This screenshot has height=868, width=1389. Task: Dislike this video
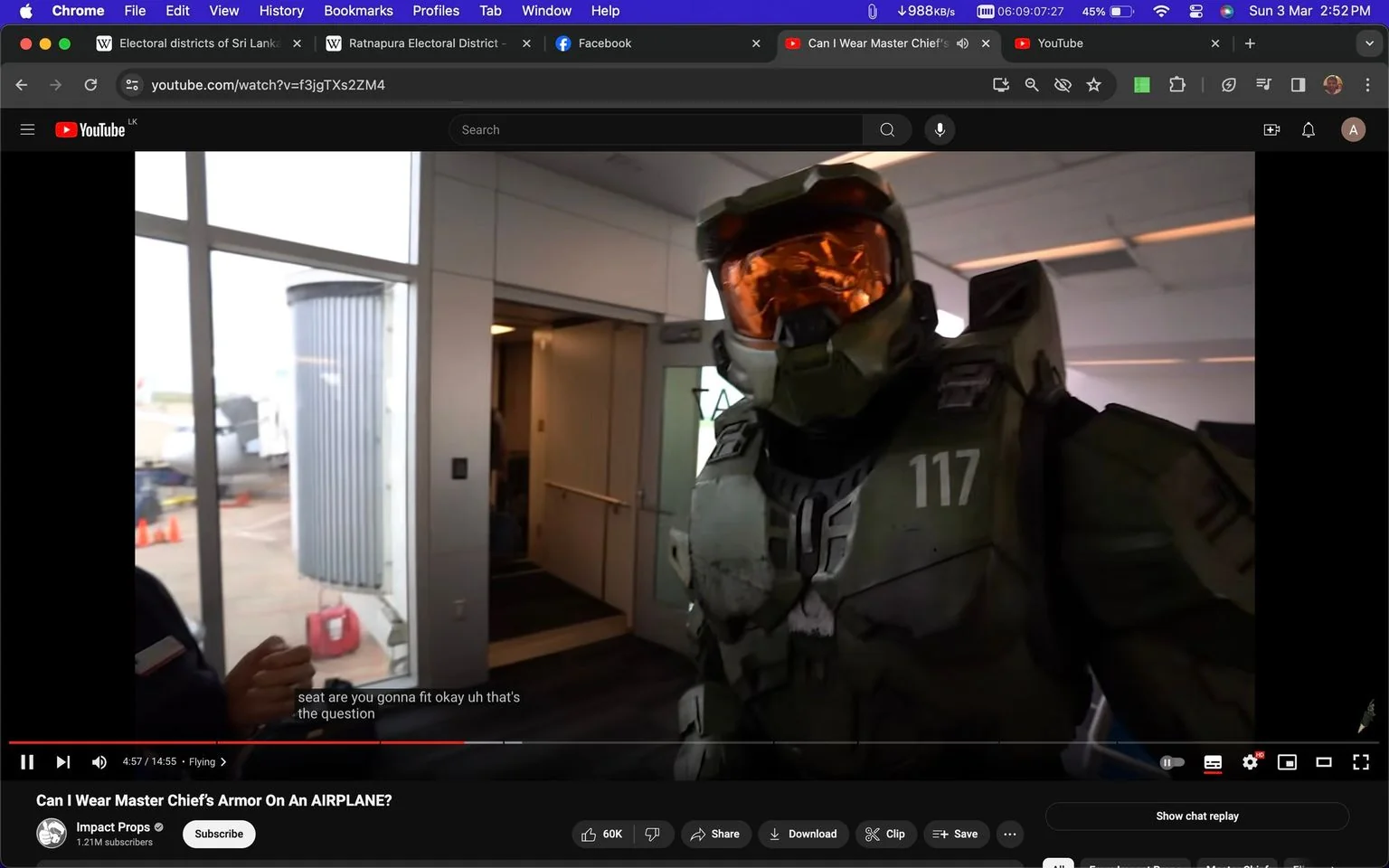pos(653,834)
